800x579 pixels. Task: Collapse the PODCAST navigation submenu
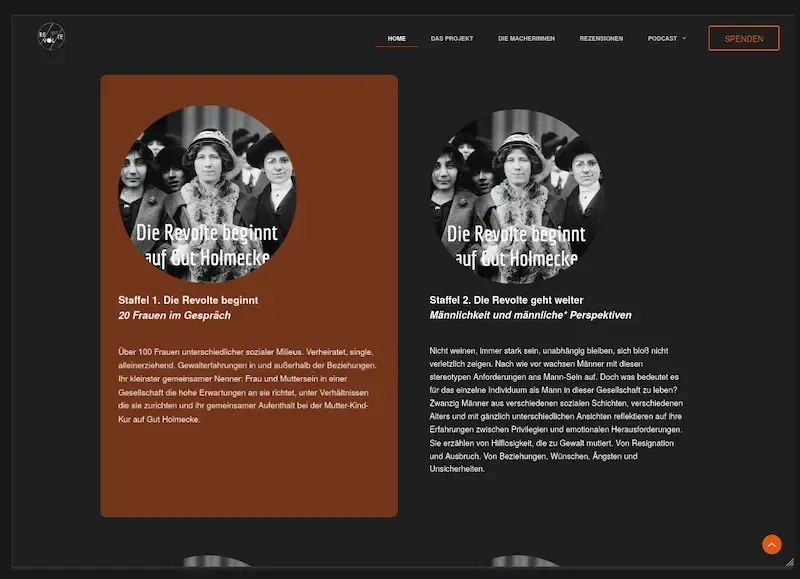click(663, 38)
